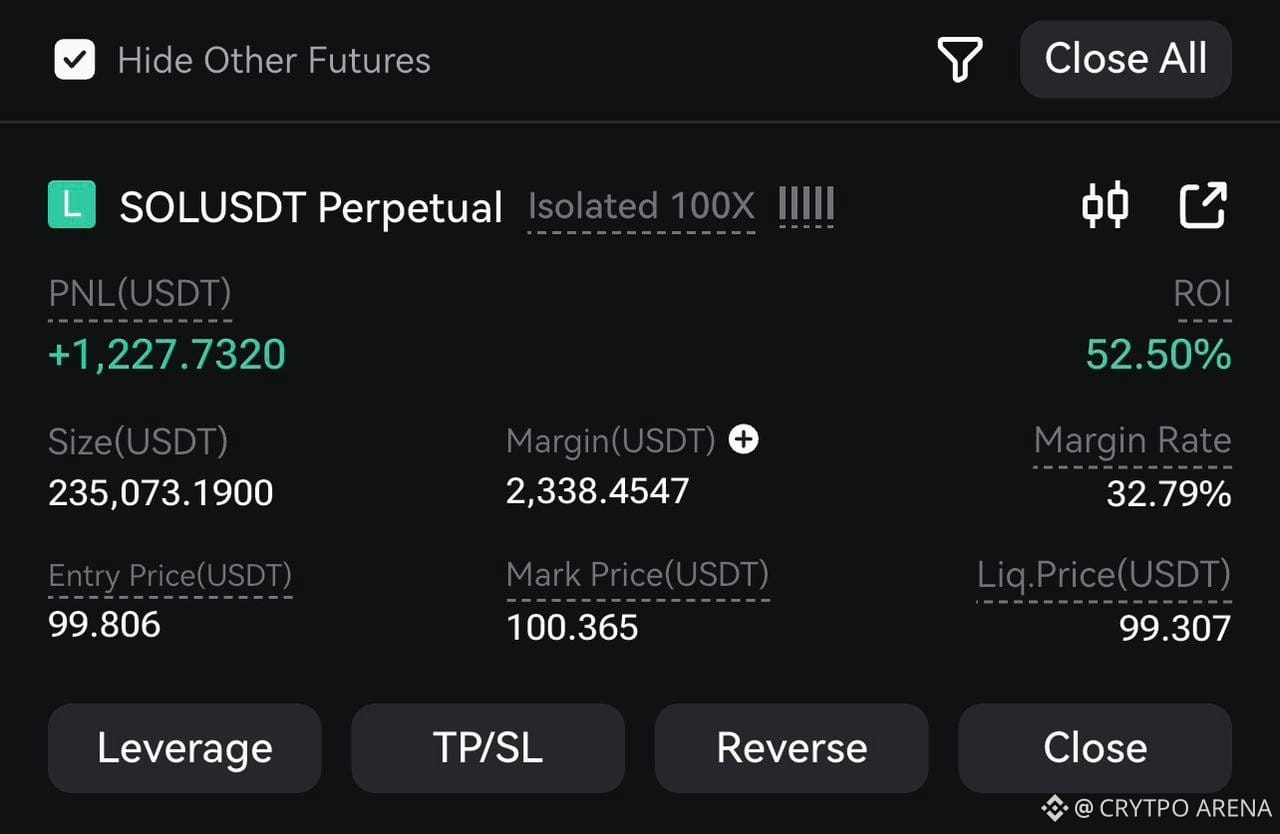Tap the ROI label to switch its display
This screenshot has width=1280, height=834.
click(x=1203, y=294)
